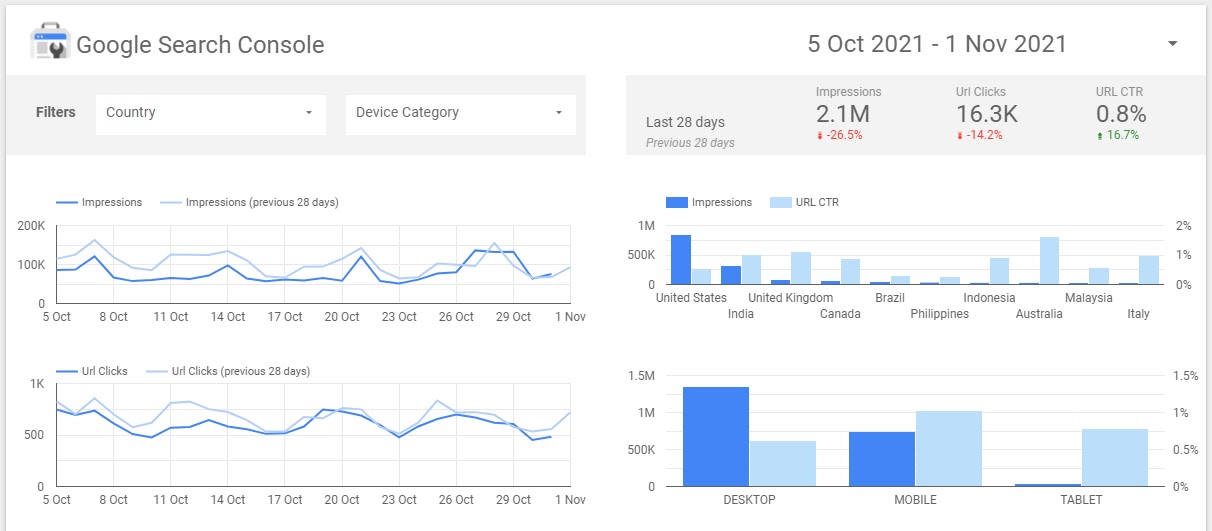Click the TABLET URL CTR bar
This screenshot has width=1212, height=531.
point(1115,458)
